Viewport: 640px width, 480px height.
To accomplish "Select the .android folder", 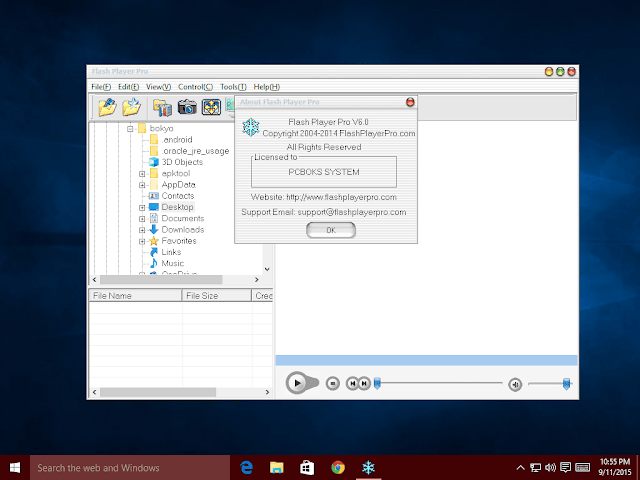I will [177, 140].
